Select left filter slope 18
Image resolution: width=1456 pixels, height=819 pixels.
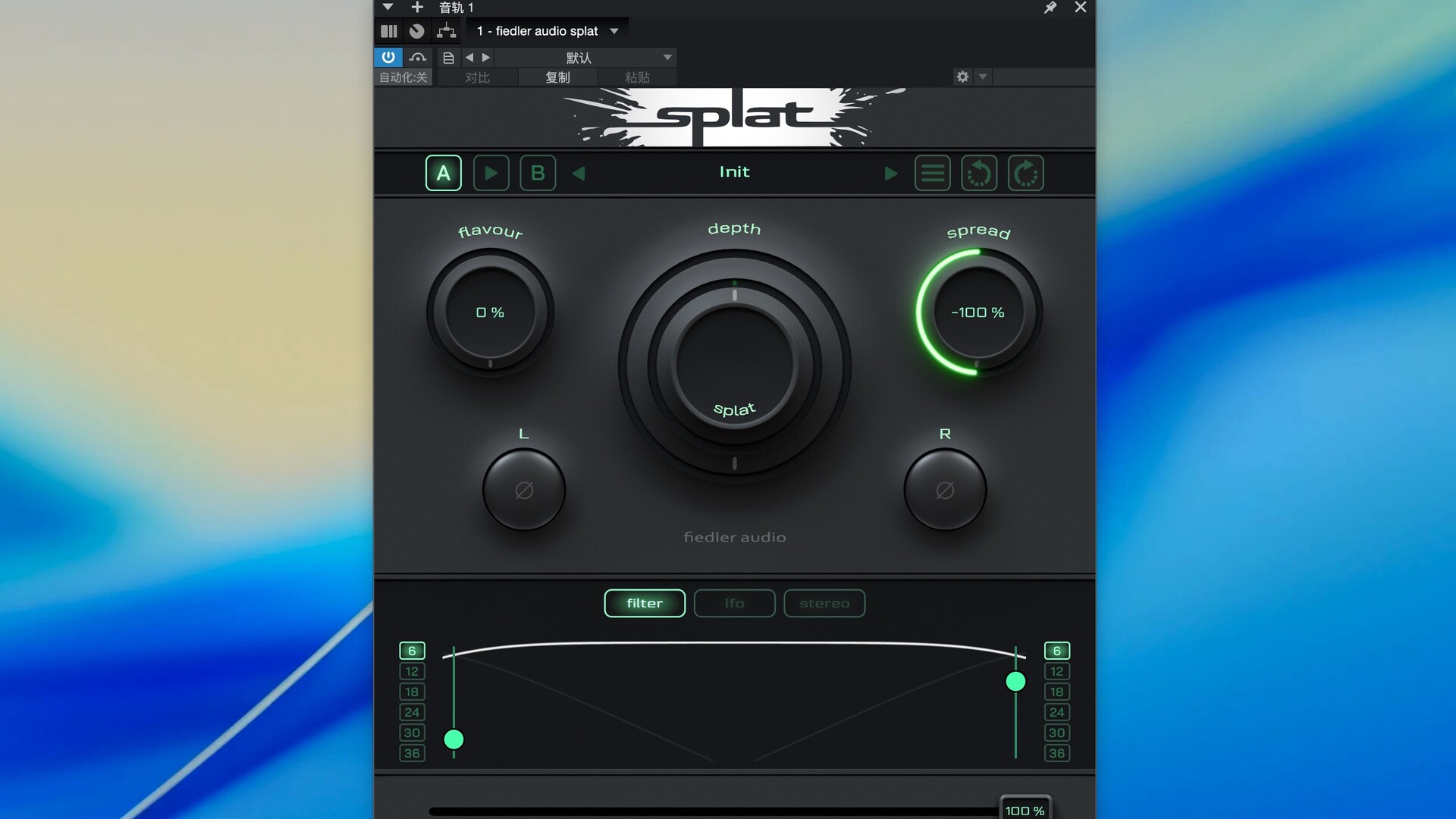pyautogui.click(x=412, y=692)
